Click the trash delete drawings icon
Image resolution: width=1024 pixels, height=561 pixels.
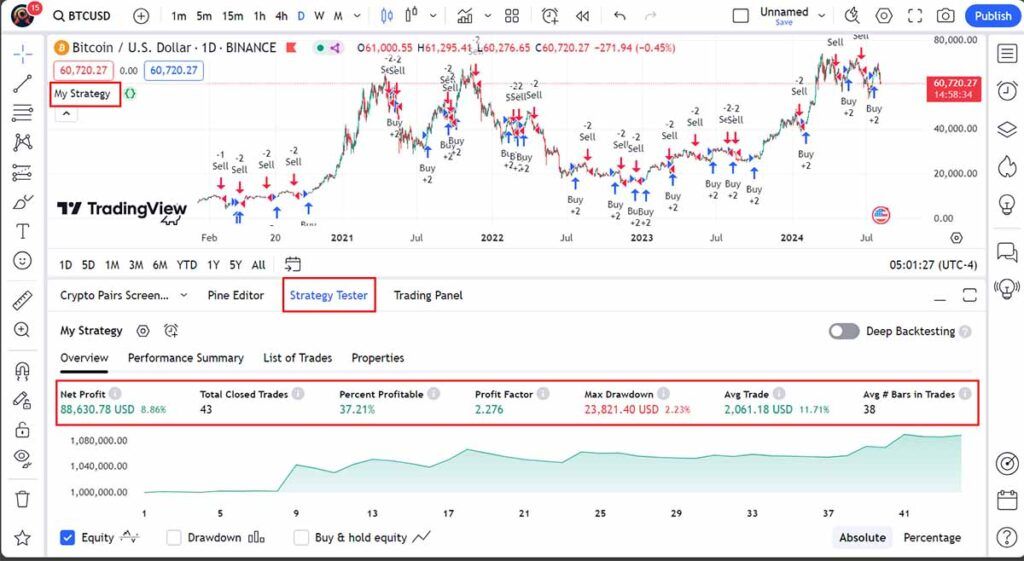[x=22, y=497]
